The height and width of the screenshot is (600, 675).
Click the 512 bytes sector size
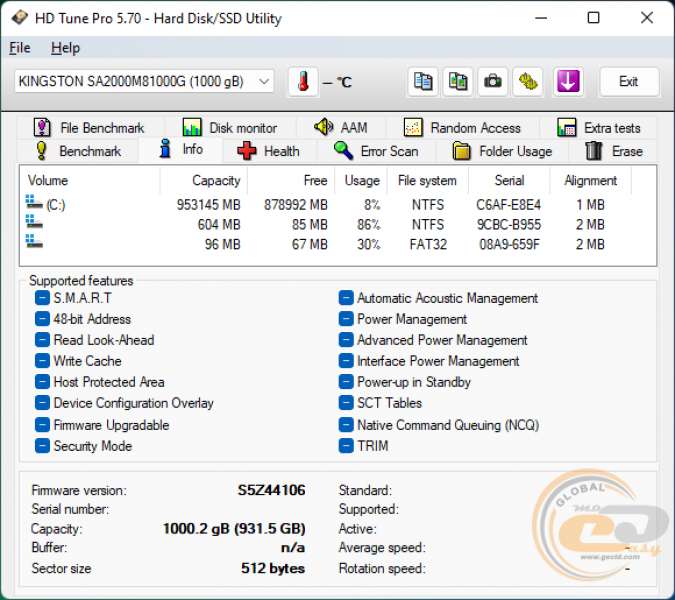[273, 568]
